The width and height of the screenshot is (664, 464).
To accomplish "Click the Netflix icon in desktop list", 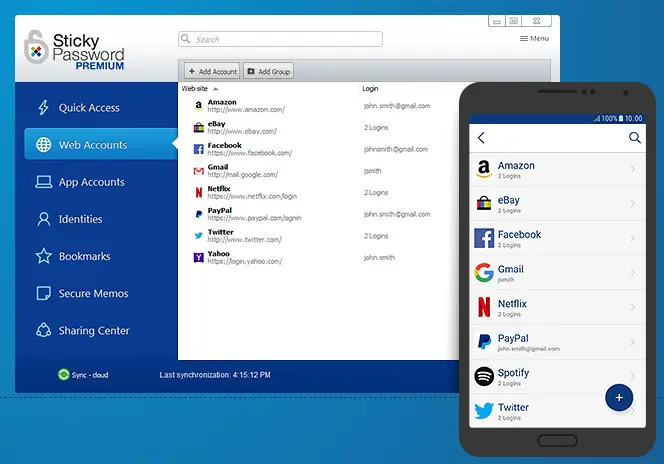I will (199, 192).
